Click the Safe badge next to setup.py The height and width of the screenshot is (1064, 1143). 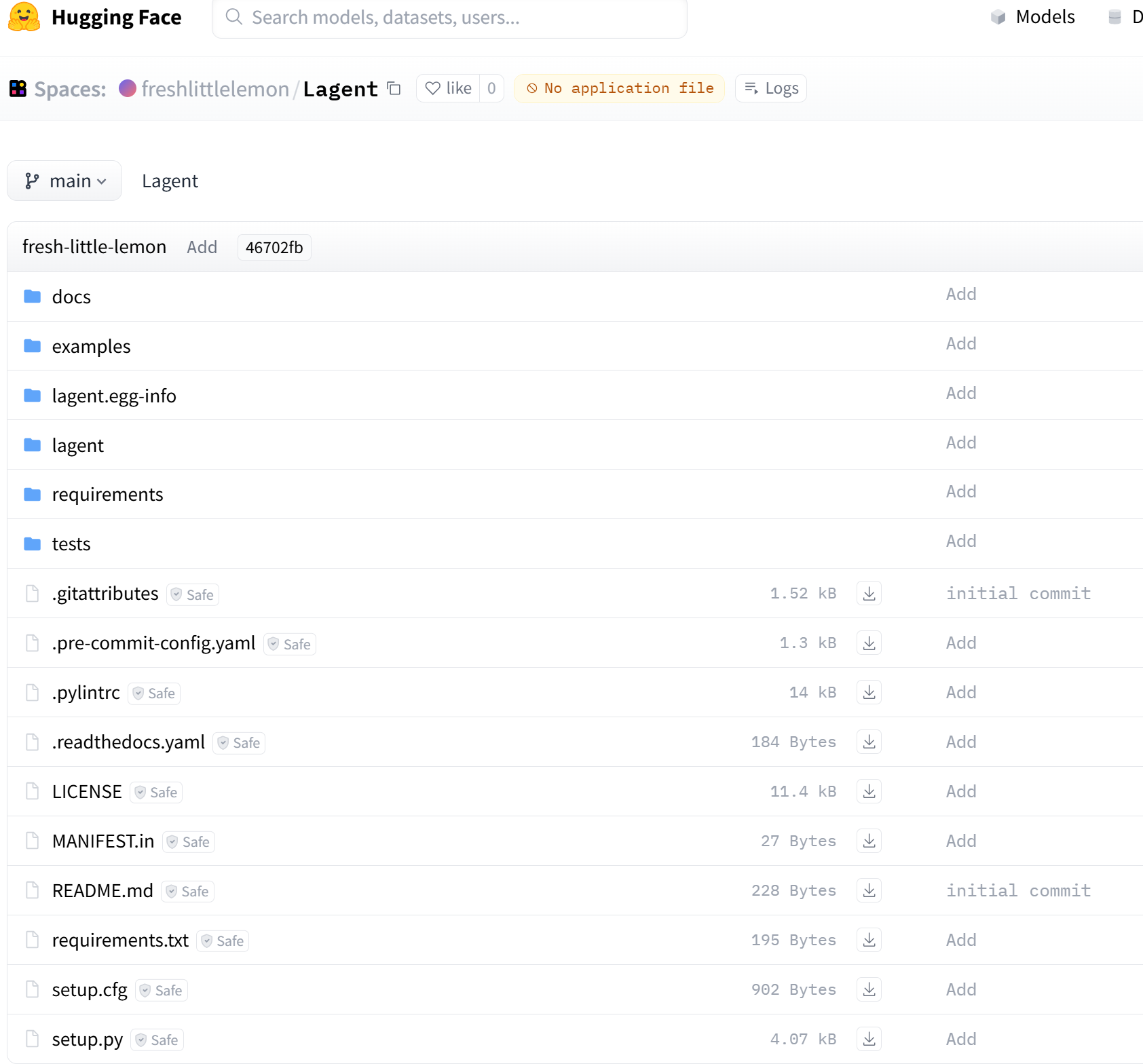point(157,1040)
